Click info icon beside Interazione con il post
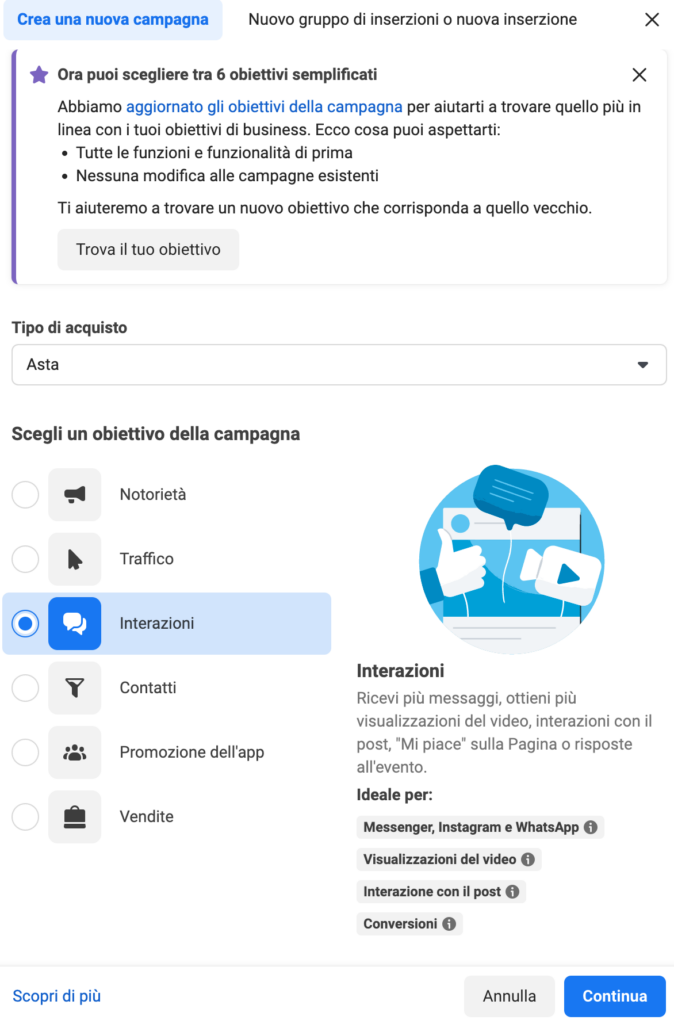The image size is (674, 1024). 512,891
